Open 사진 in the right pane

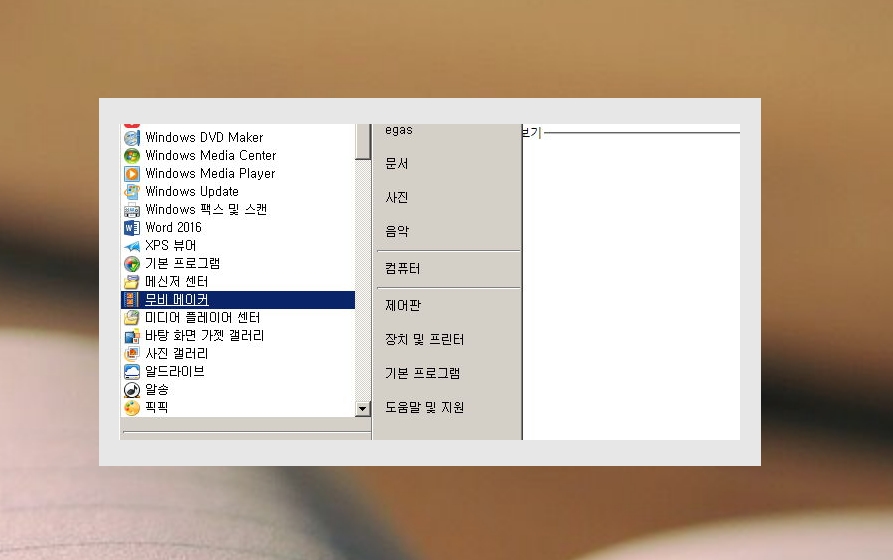(x=396, y=197)
